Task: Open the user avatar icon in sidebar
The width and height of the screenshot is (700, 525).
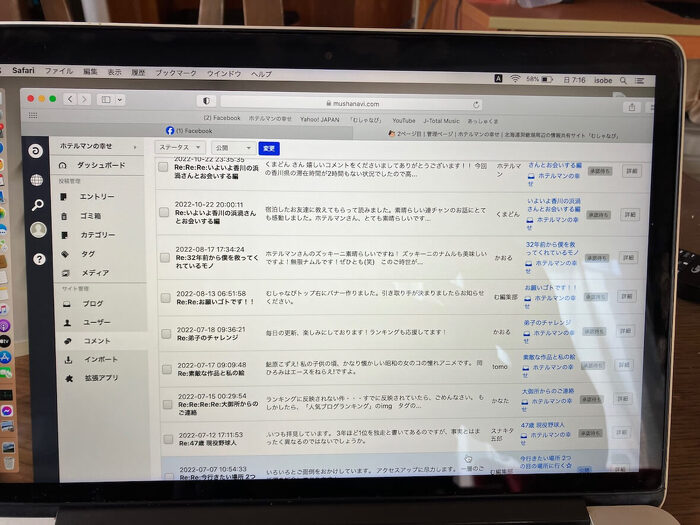Action: pos(38,230)
